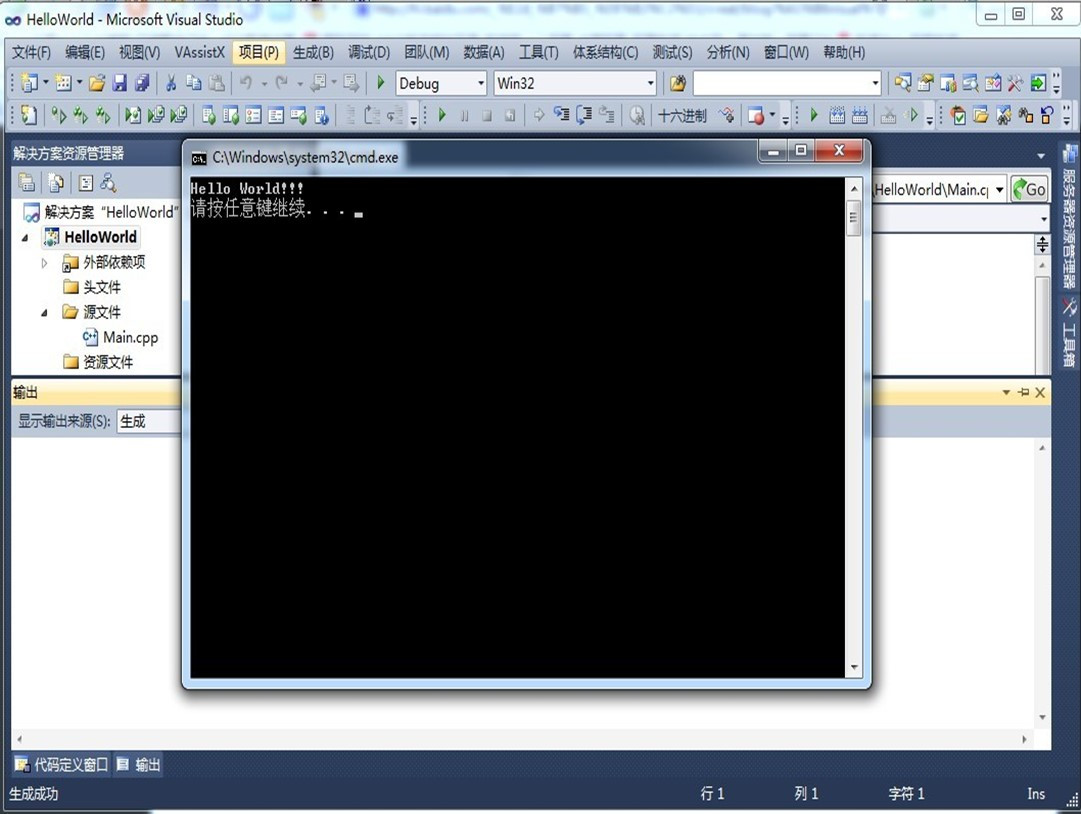Switch to the 输出 bottom tab

tap(139, 764)
